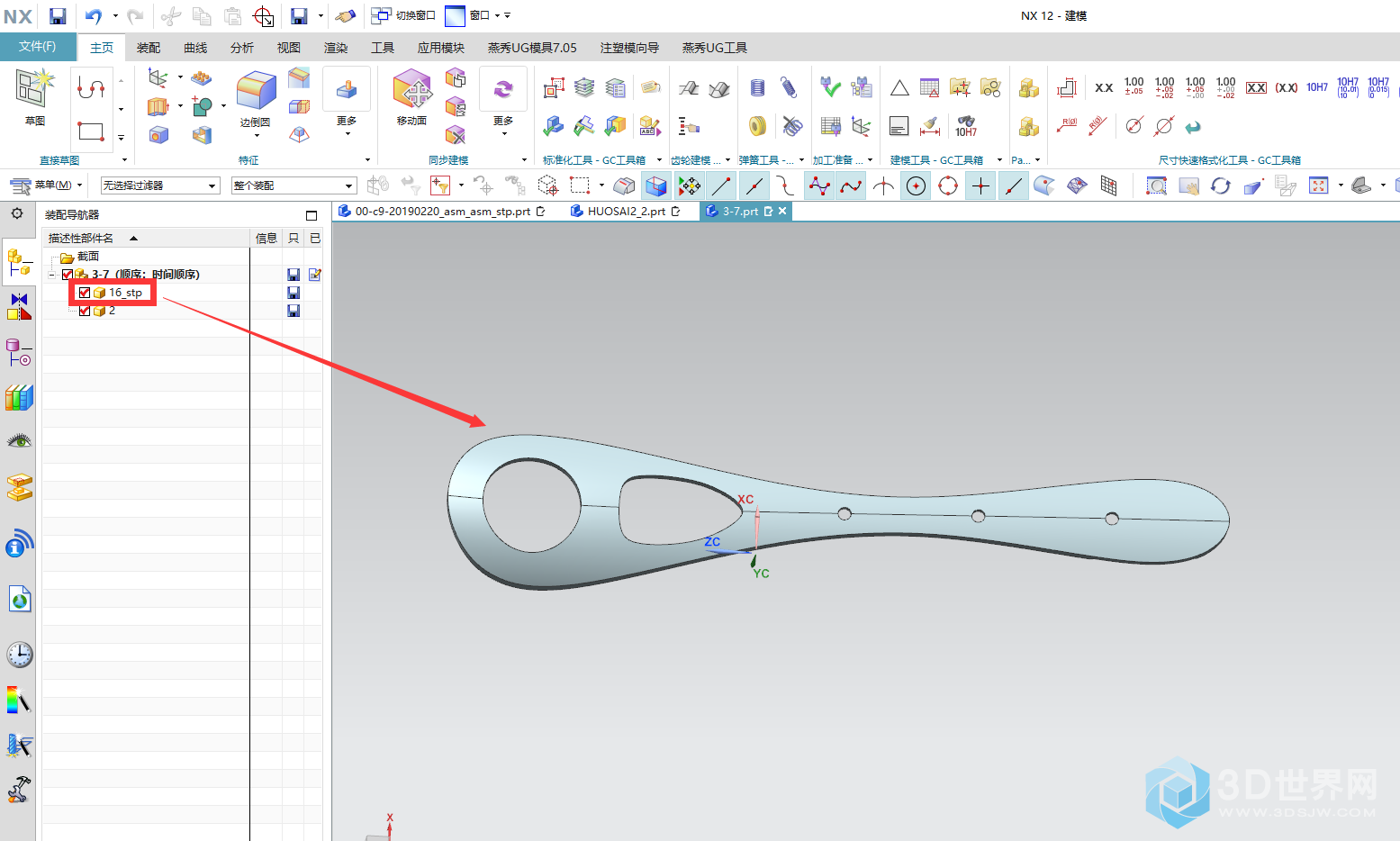1400x841 pixels.
Task: Close the 3-7.prt document tab
Action: (x=782, y=211)
